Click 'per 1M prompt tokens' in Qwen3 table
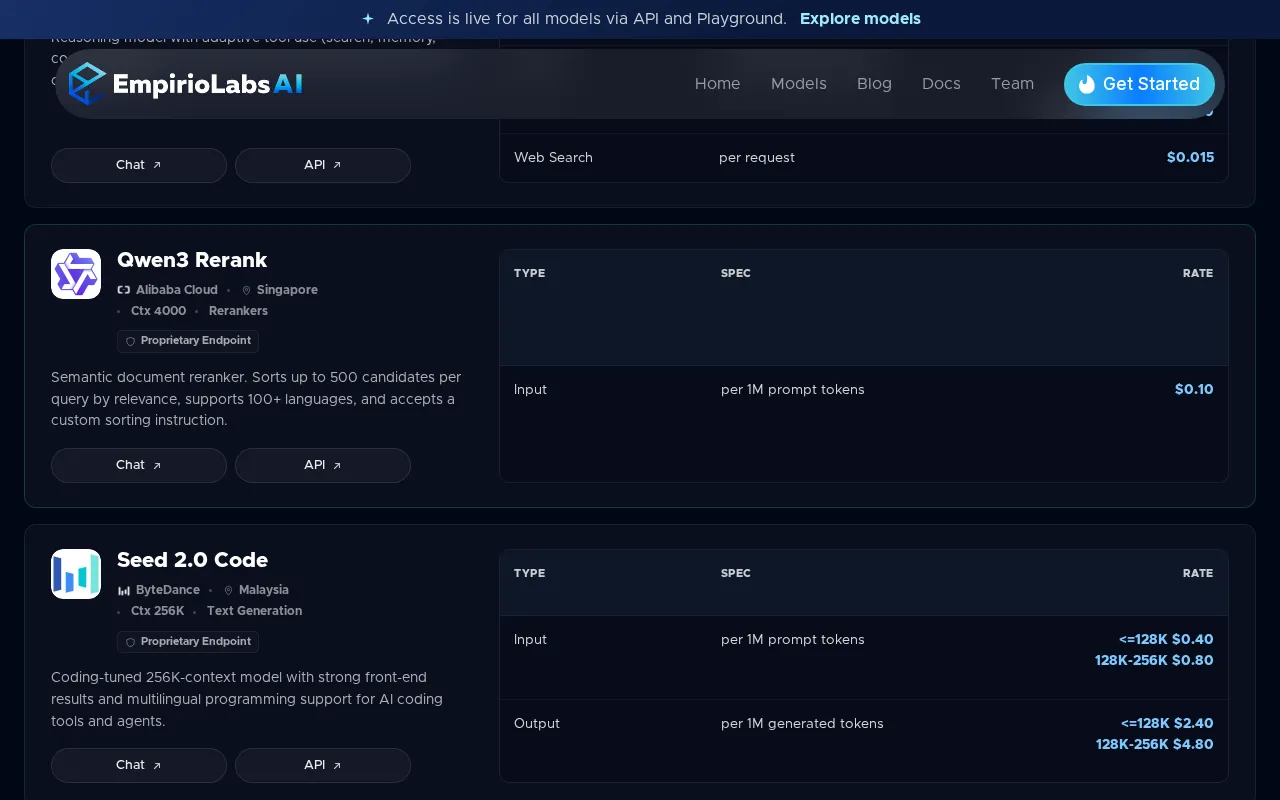This screenshot has height=800, width=1280. (793, 390)
